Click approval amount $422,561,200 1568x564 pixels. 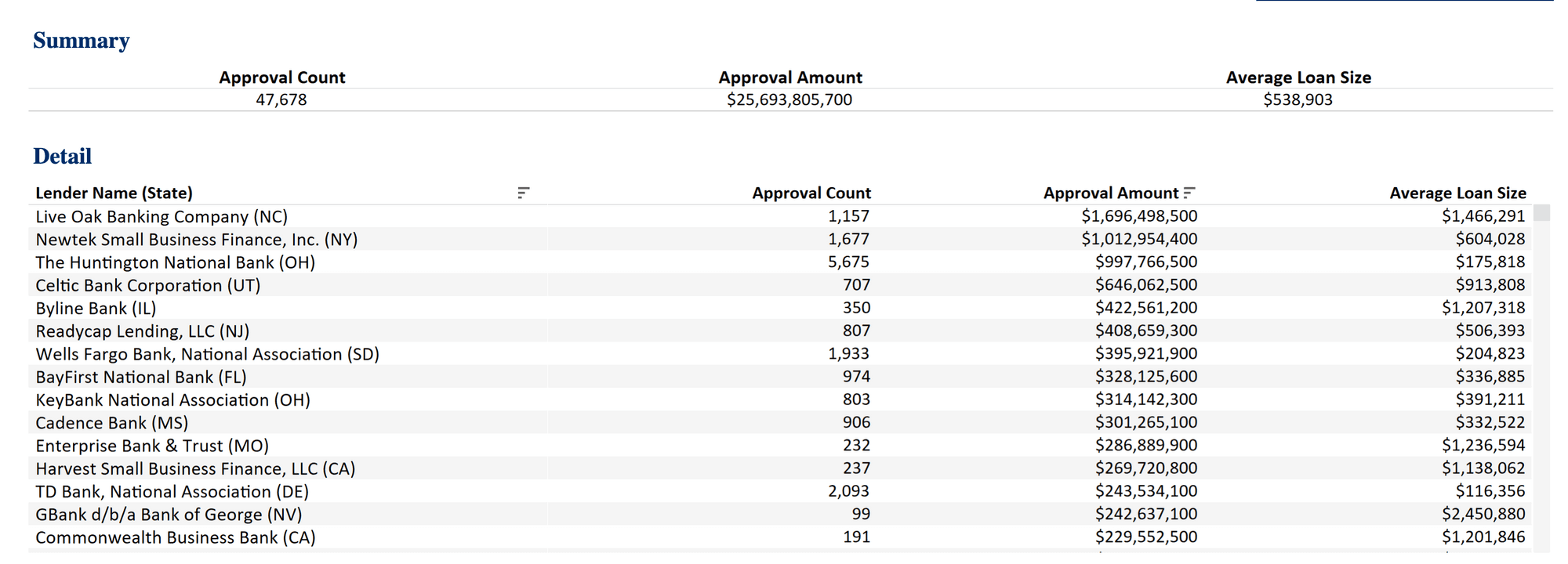tap(1146, 308)
